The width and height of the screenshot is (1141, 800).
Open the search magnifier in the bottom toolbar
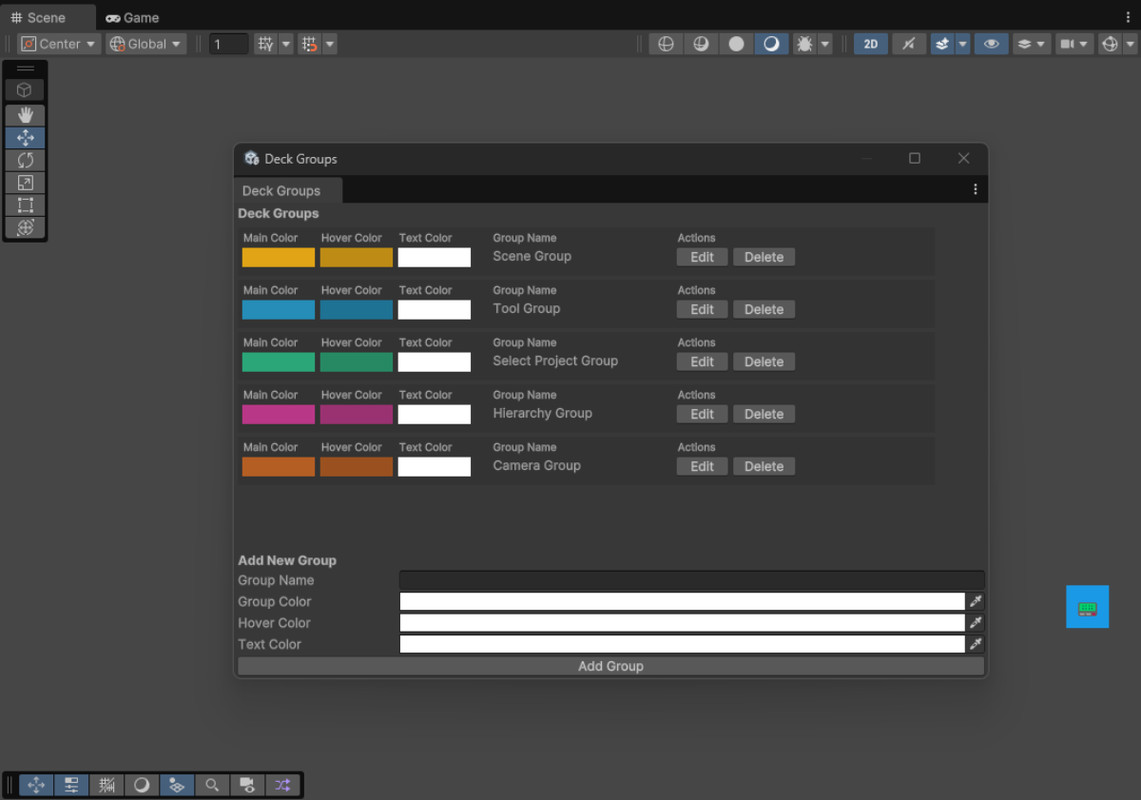[212, 785]
